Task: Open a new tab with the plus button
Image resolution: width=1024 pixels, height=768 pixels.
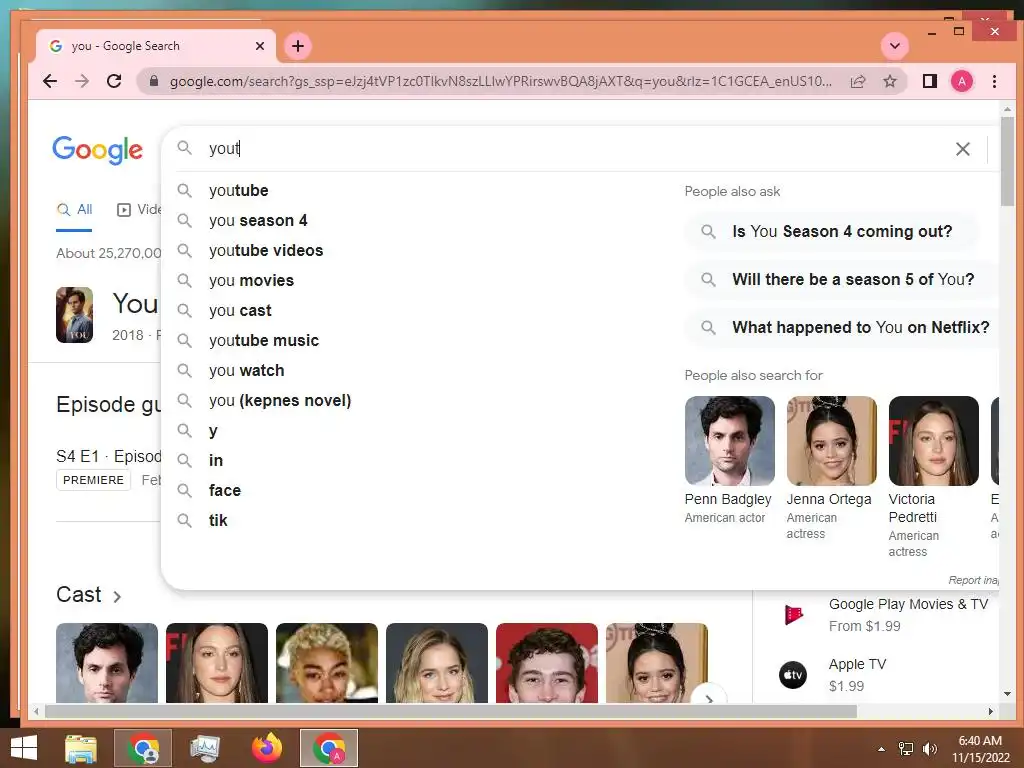Action: (x=298, y=46)
